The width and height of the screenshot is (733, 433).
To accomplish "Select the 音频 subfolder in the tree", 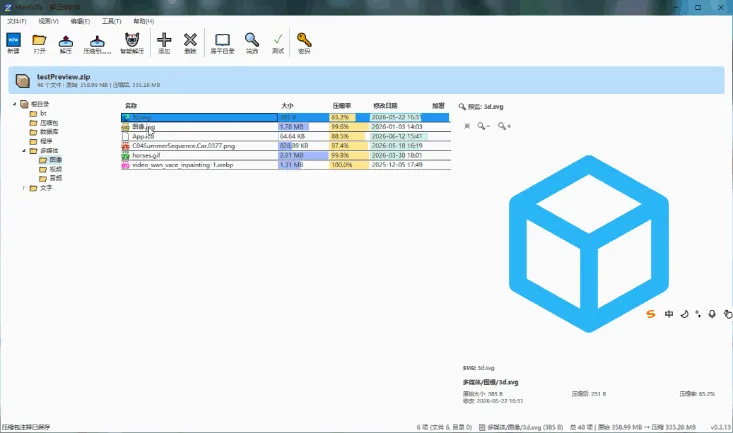I will [55, 178].
